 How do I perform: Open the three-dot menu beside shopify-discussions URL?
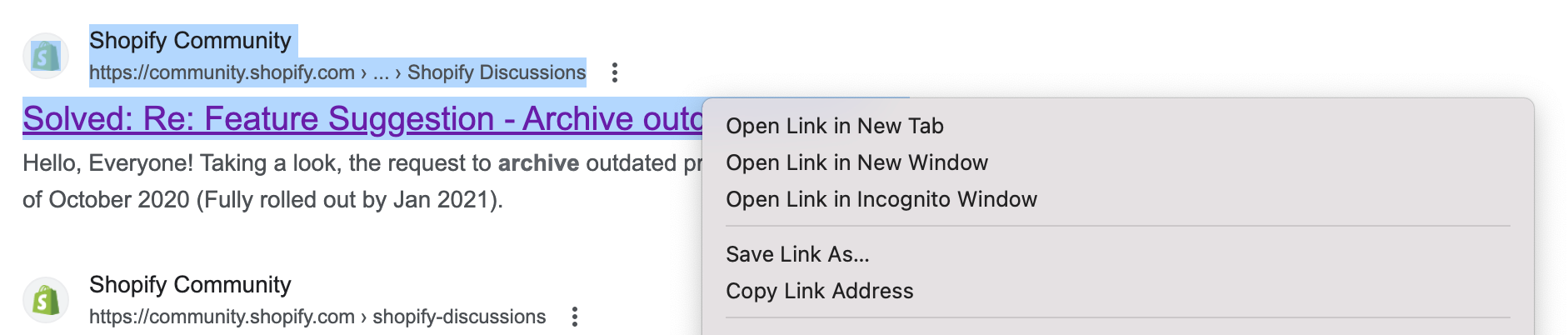[x=575, y=317]
